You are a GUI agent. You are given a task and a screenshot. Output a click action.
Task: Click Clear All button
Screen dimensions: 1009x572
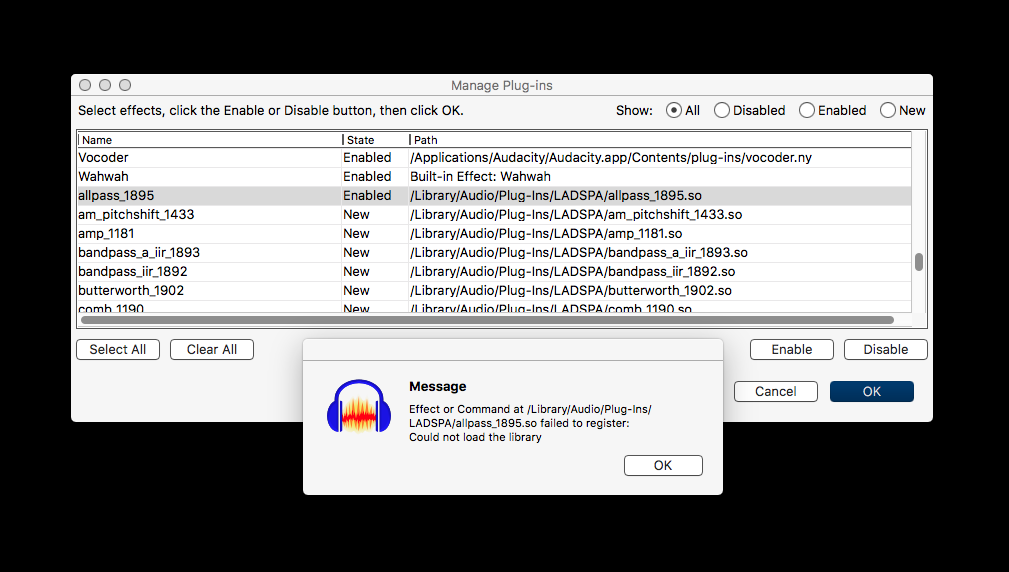point(212,349)
